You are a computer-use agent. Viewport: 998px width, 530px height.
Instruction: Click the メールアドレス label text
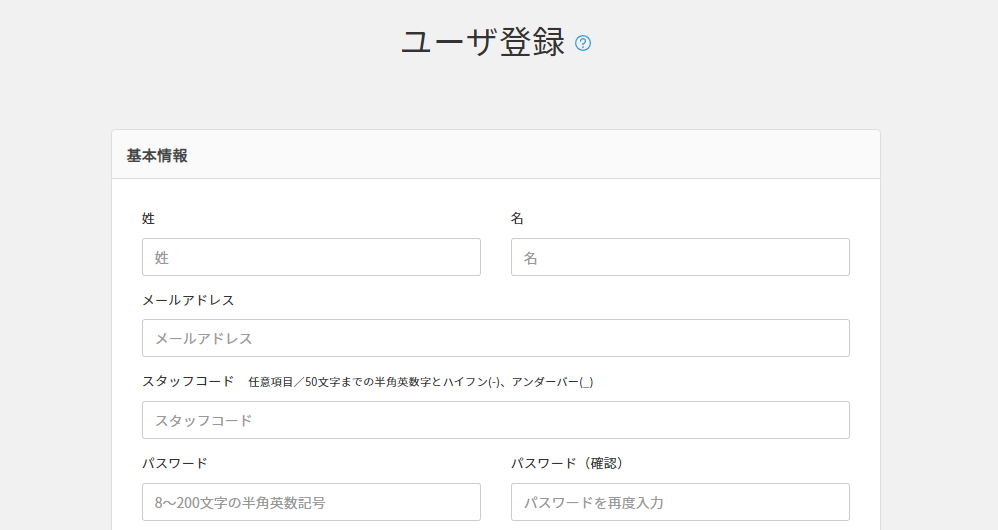tap(188, 300)
